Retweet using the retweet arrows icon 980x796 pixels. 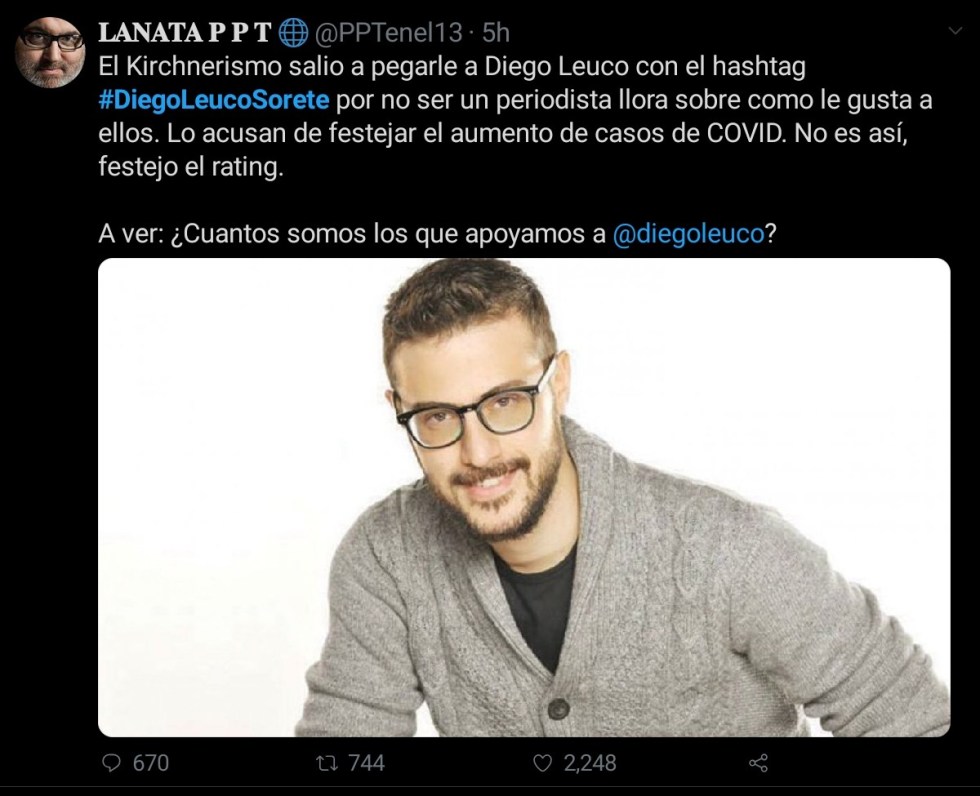326,763
